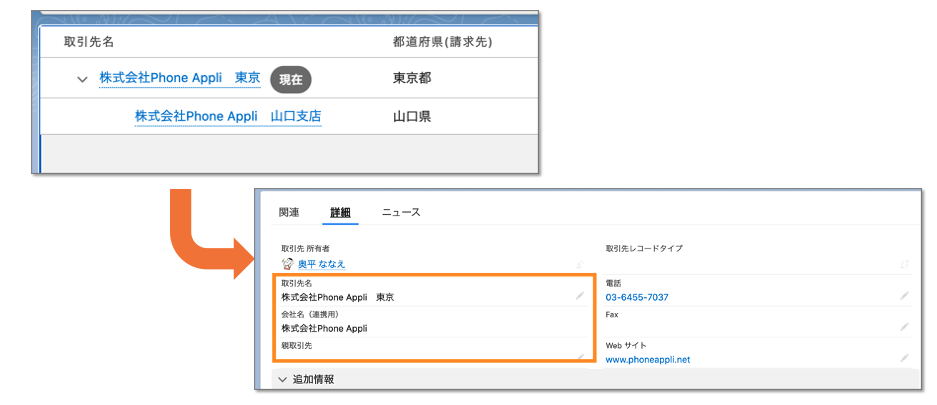The width and height of the screenshot is (937, 405).
Task: Click the 会社名(連携用) value 株式会社Phone Appli
Action: point(324,328)
